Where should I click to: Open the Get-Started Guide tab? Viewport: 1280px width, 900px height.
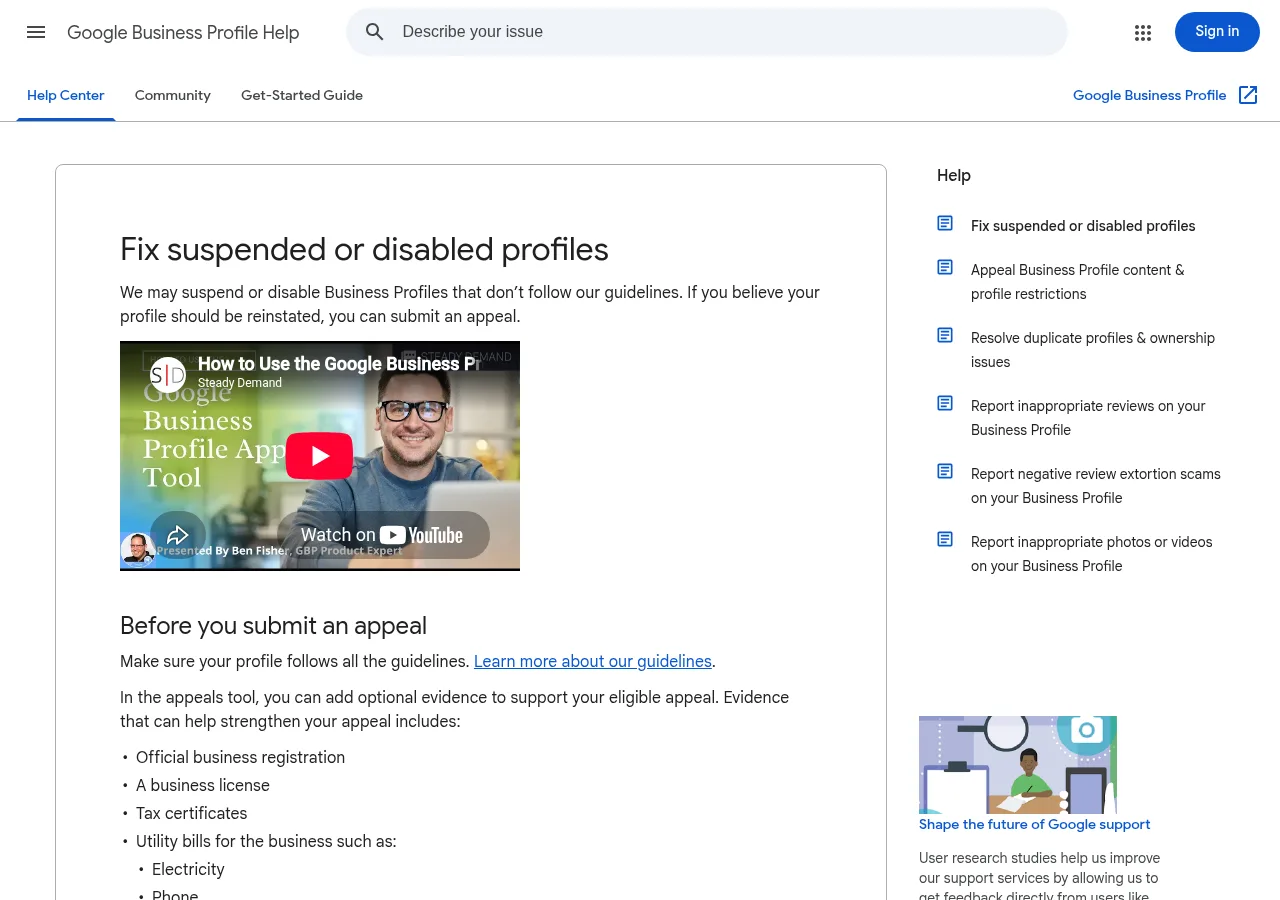coord(302,96)
